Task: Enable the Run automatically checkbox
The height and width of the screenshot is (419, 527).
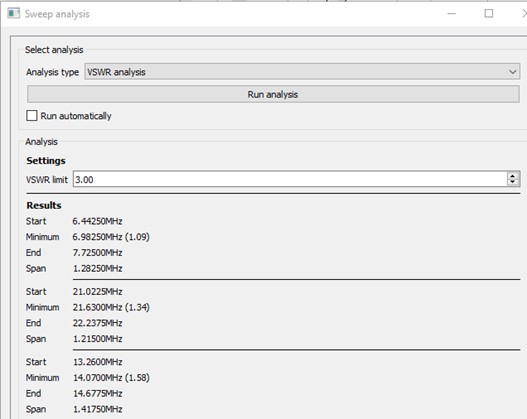Action: point(32,116)
